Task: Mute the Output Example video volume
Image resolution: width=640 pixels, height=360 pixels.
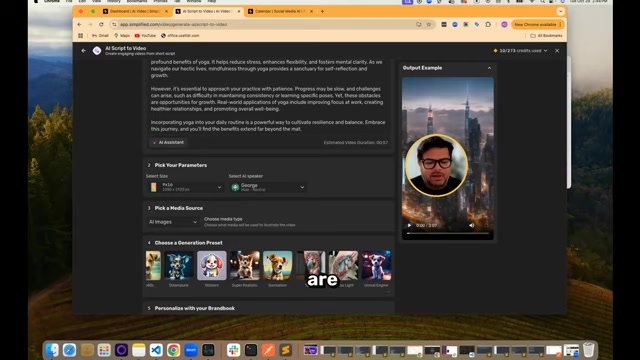Action: click(471, 225)
